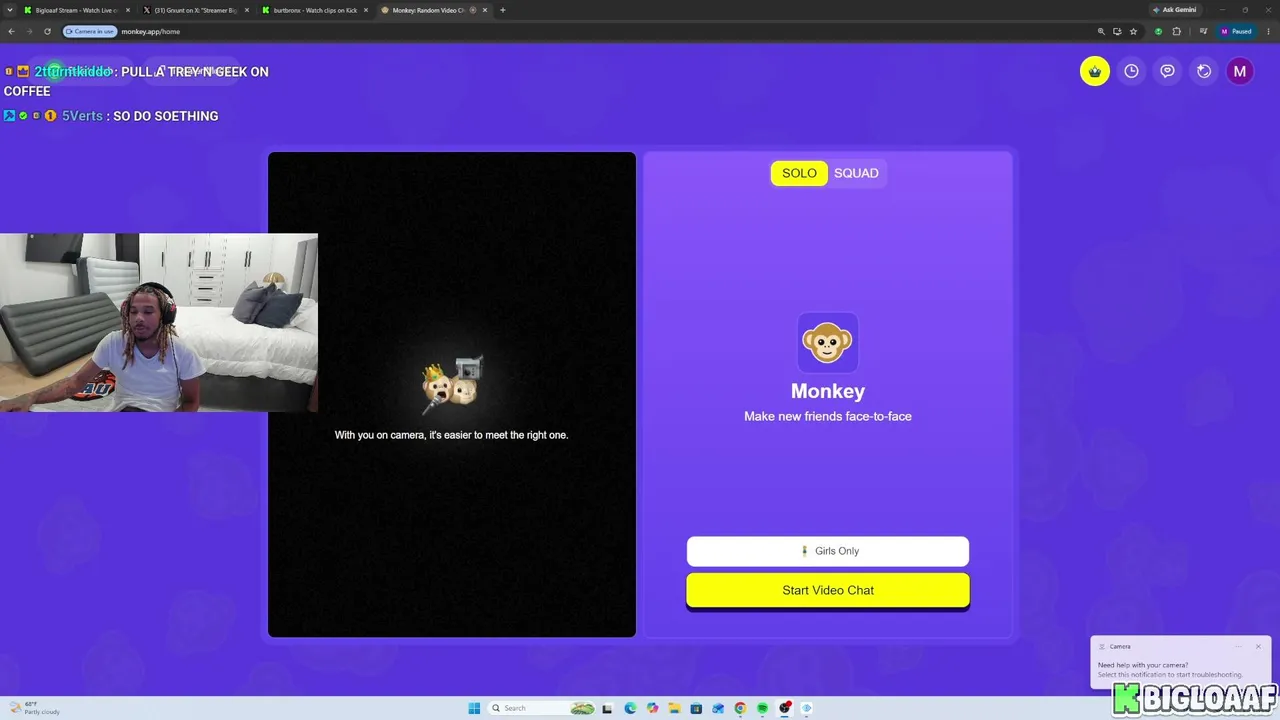Screen dimensions: 1280x720
Task: Open OBS Studio from taskbar
Action: pyautogui.click(x=785, y=708)
